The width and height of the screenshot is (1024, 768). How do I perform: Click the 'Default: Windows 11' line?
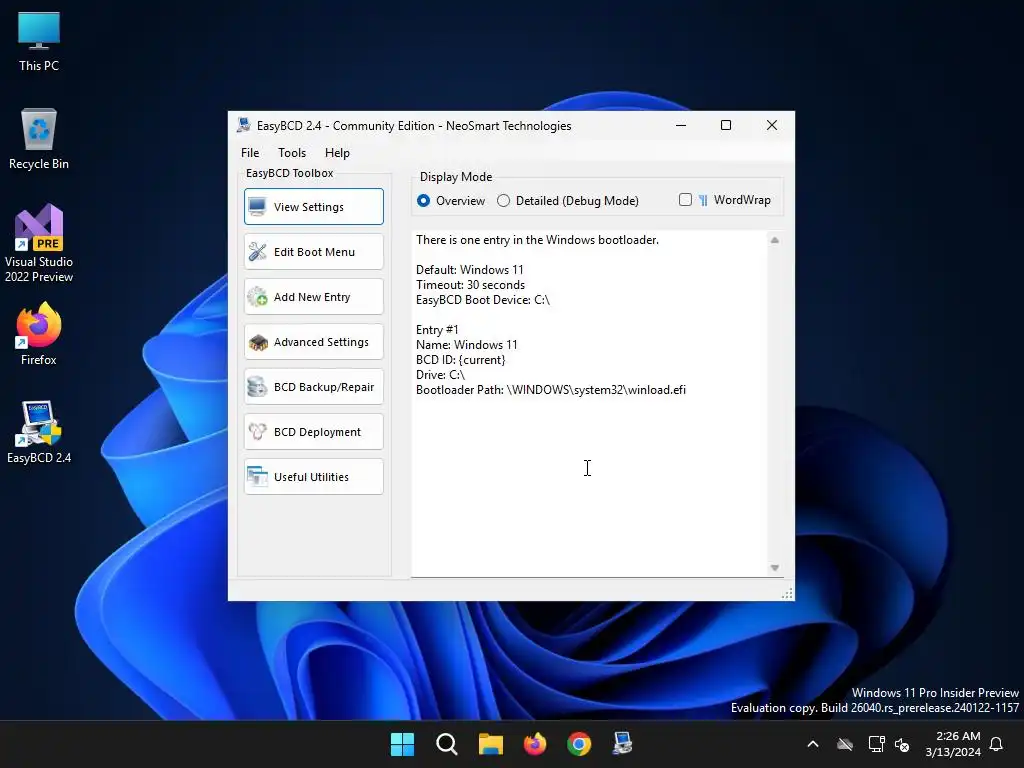tap(470, 270)
